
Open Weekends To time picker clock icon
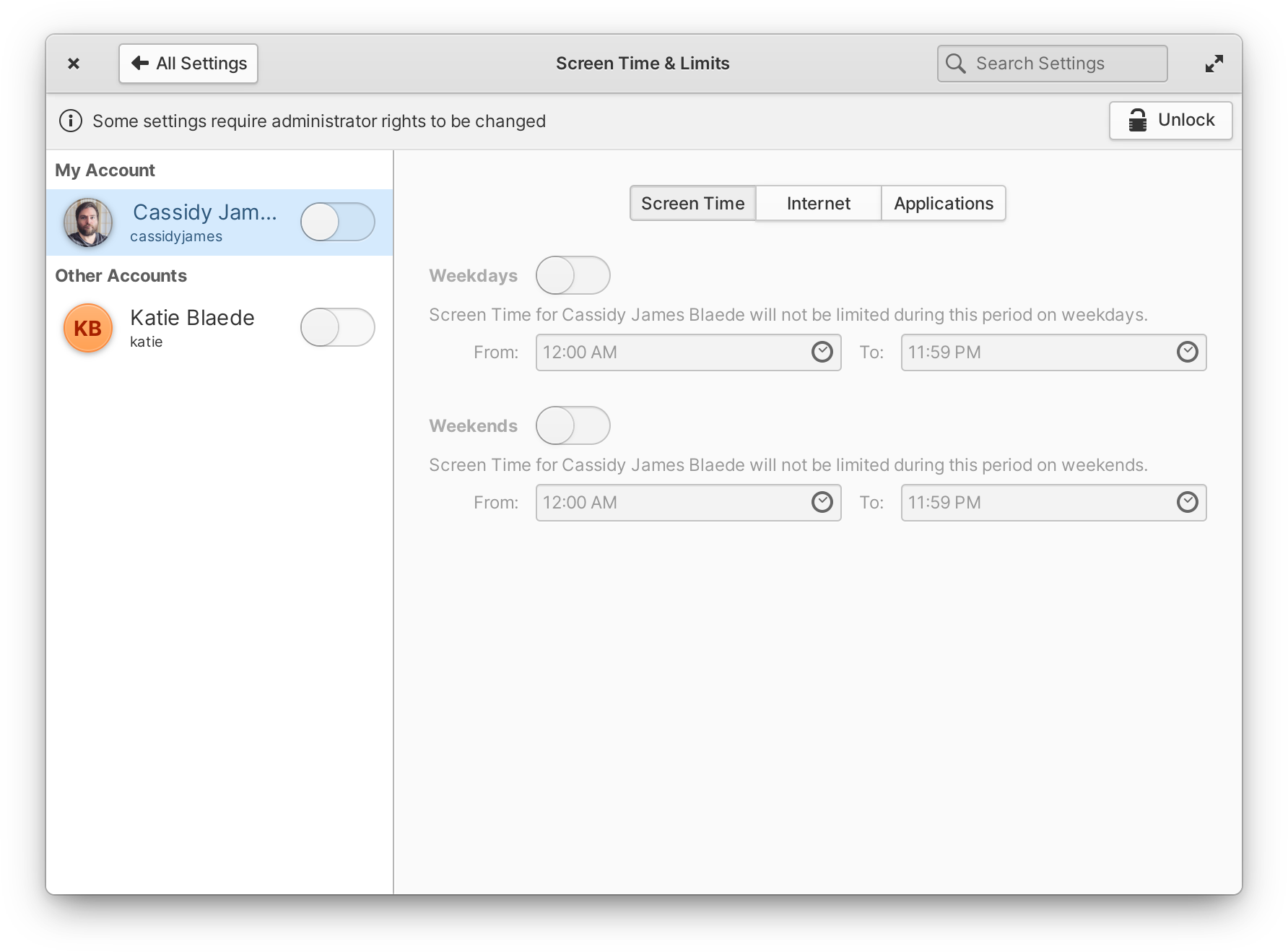(x=1188, y=502)
